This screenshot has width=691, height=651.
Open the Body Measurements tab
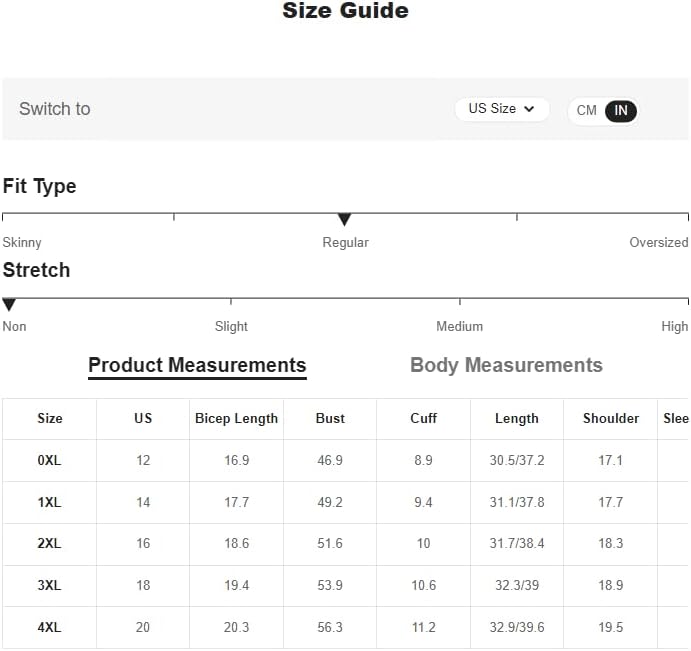click(506, 365)
